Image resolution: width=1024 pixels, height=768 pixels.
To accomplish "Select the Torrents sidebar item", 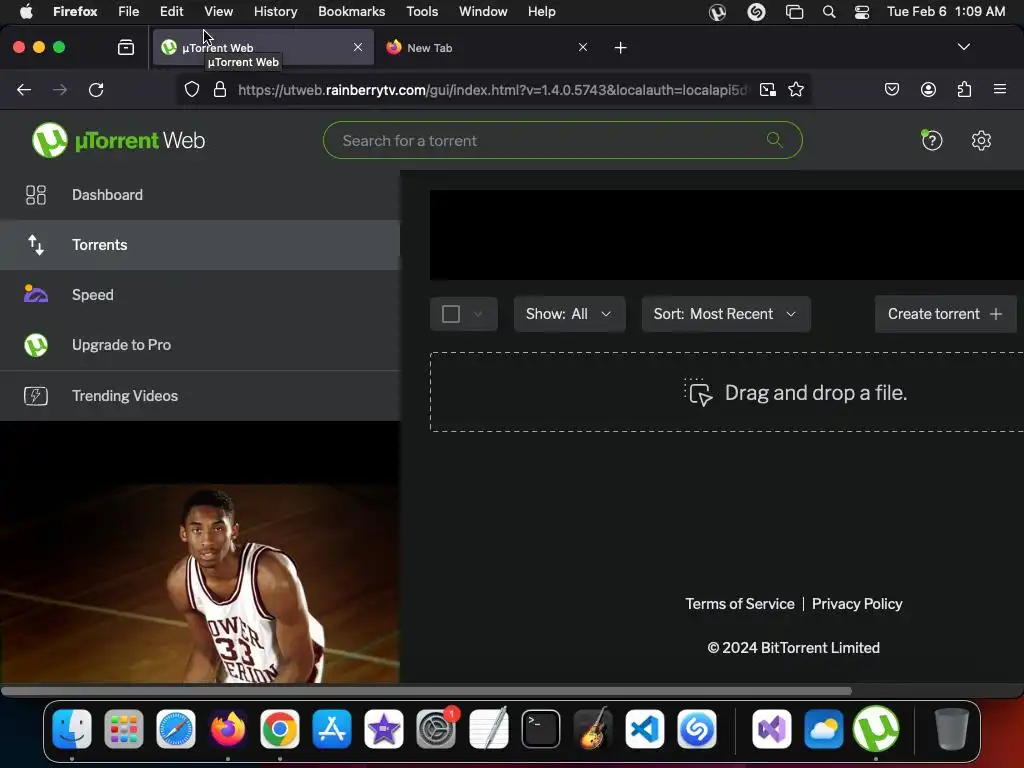I will (x=199, y=245).
